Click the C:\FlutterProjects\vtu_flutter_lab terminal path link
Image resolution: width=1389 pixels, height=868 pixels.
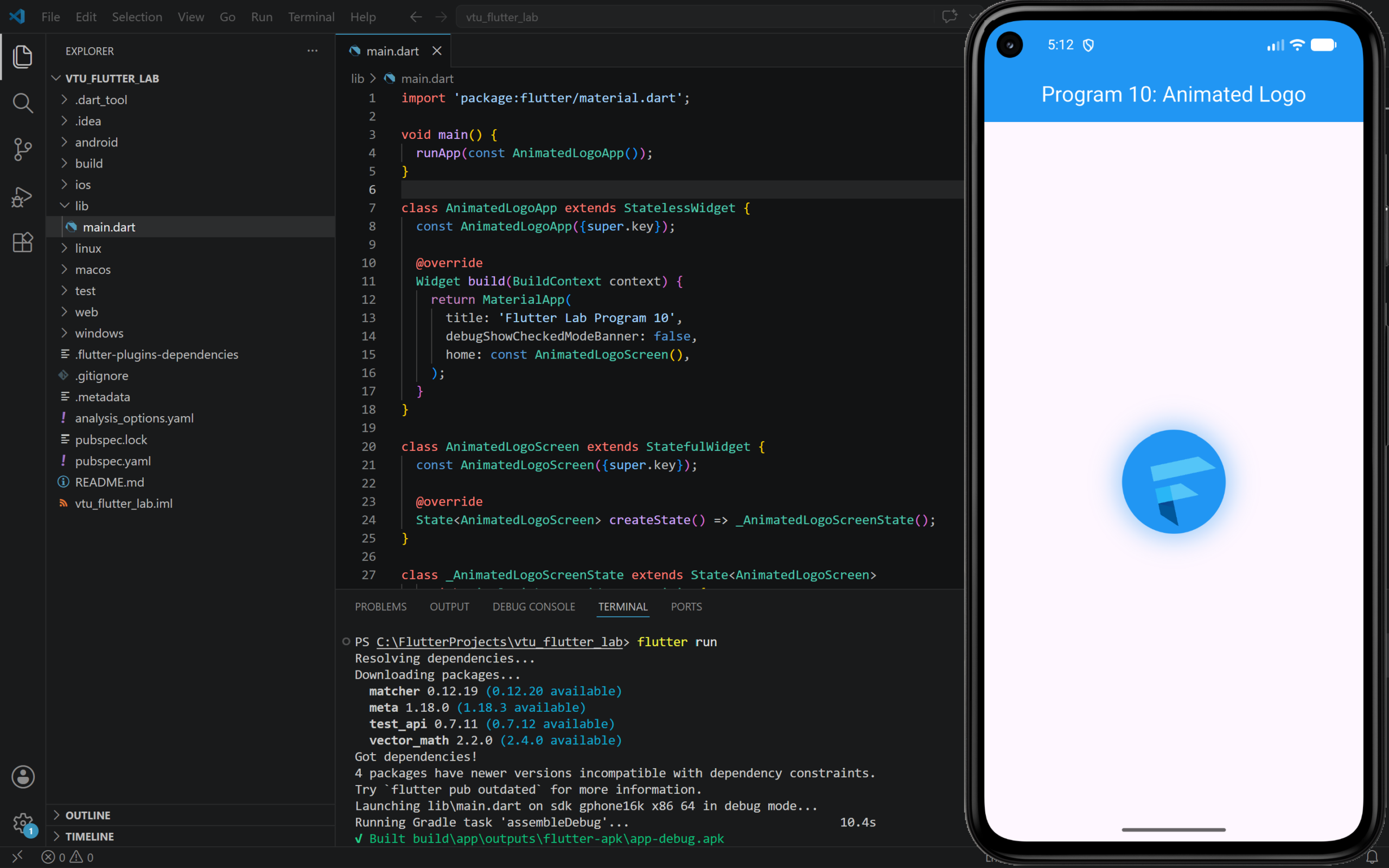tap(499, 642)
